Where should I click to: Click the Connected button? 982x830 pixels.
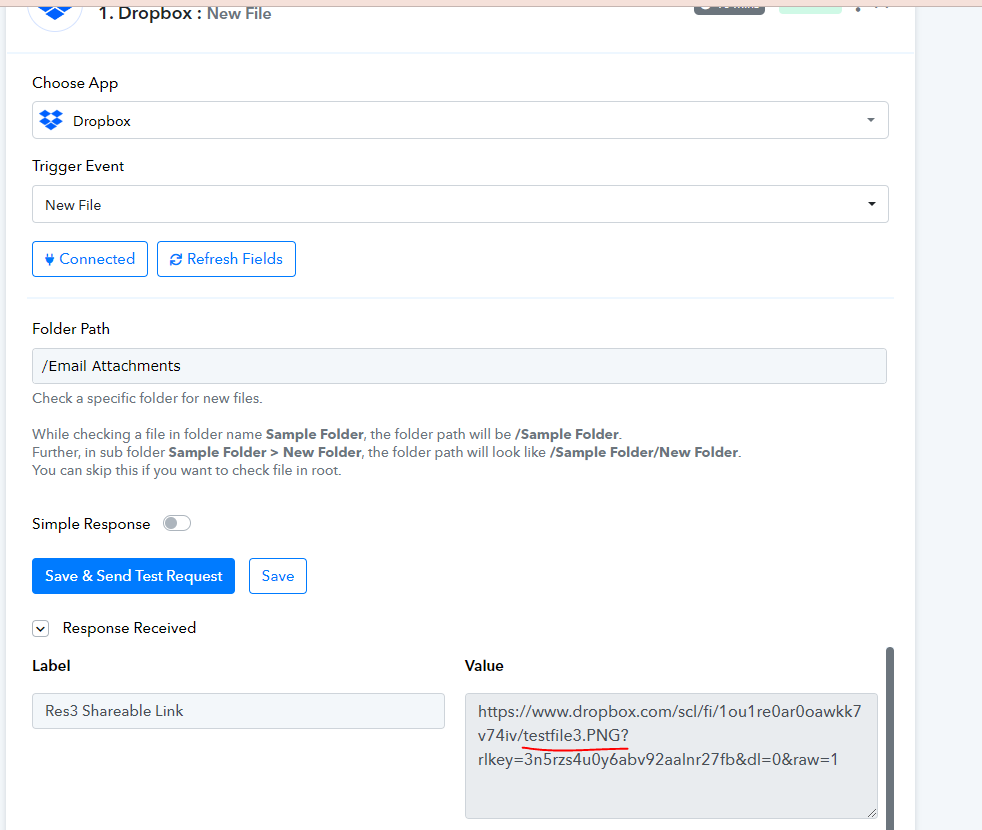pos(90,259)
